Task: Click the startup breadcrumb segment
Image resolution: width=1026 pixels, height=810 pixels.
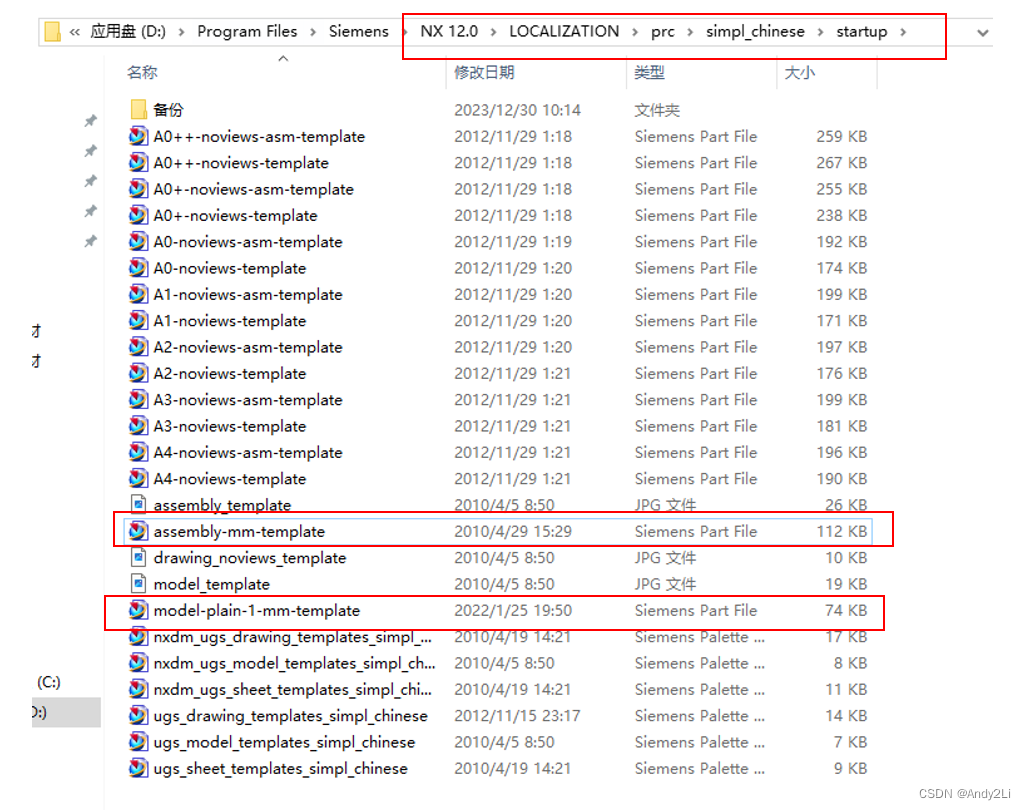Action: (862, 31)
